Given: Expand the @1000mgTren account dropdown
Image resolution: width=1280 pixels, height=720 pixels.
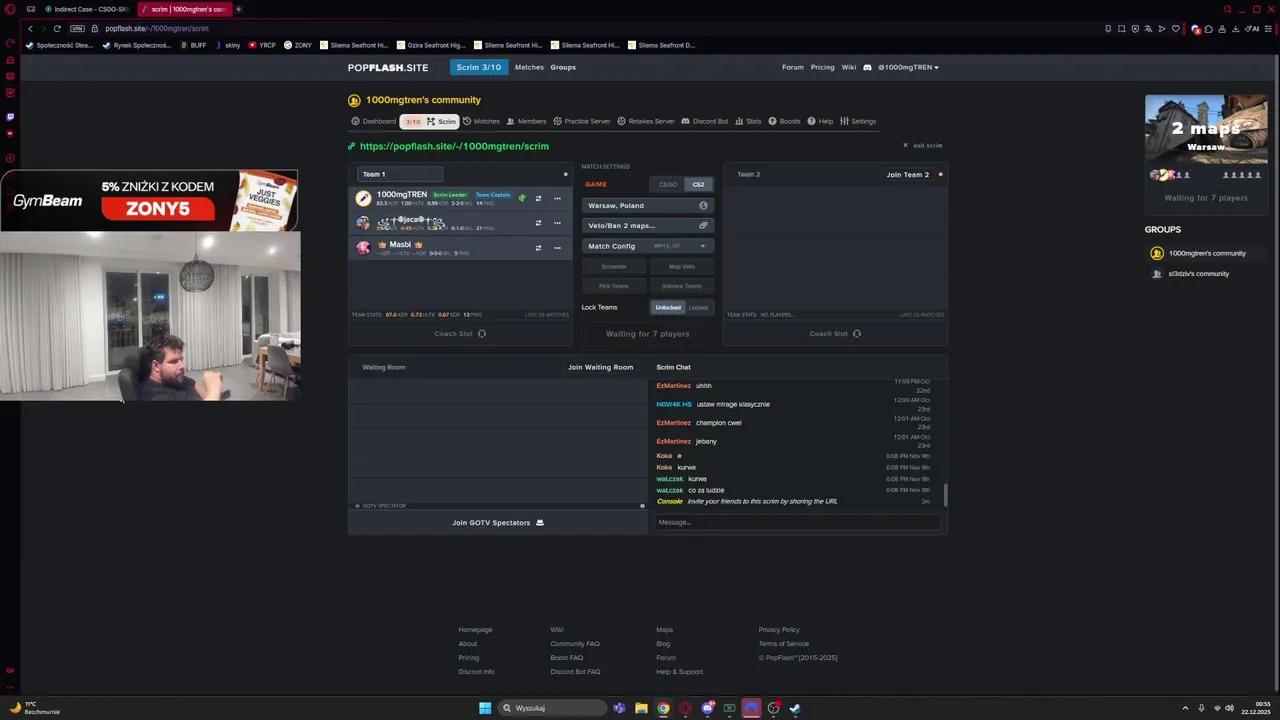Looking at the screenshot, I should click(908, 67).
